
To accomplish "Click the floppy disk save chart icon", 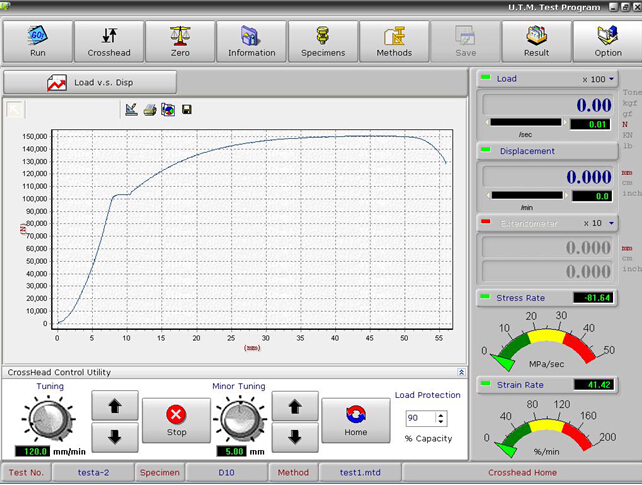I will [x=186, y=109].
